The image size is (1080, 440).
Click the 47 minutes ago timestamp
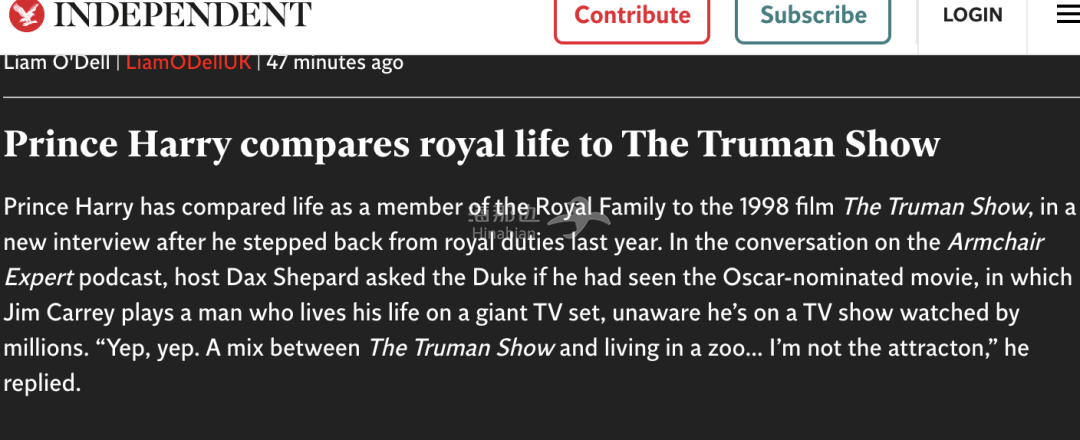pyautogui.click(x=335, y=62)
